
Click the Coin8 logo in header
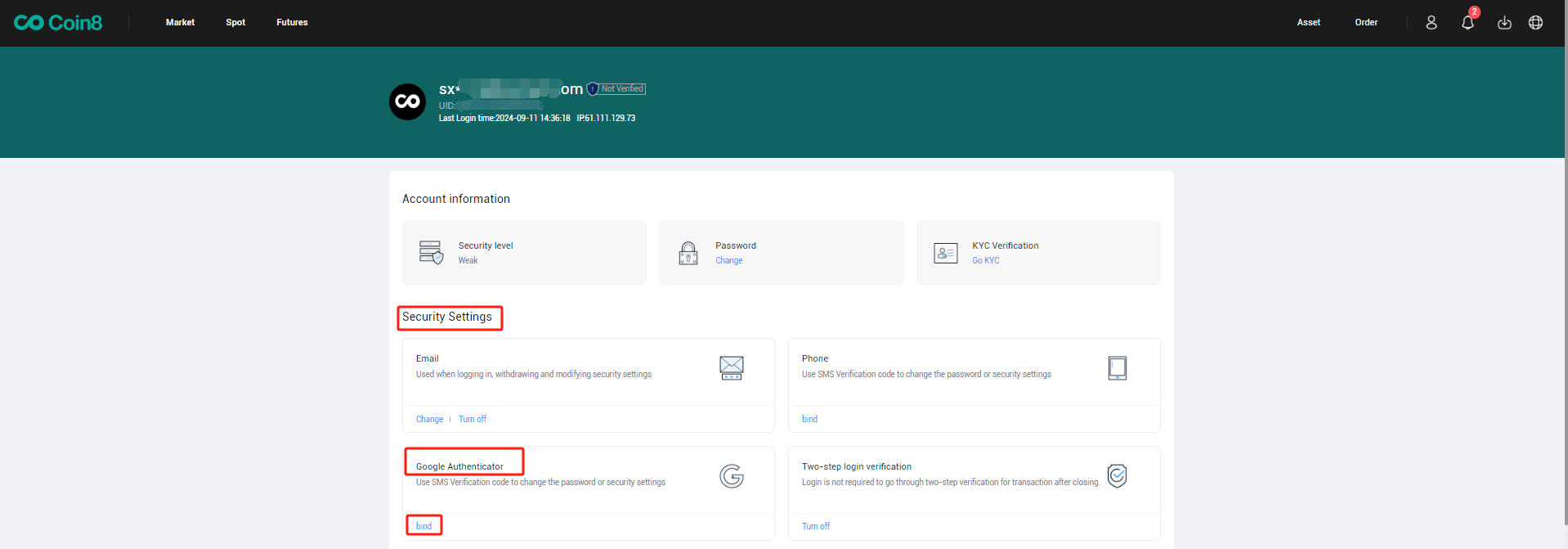point(58,23)
